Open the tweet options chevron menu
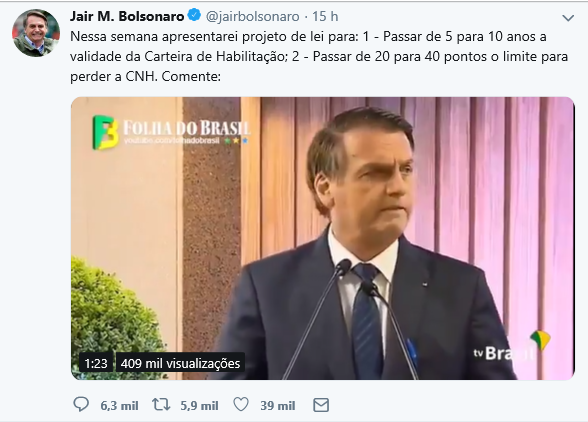The image size is (588, 422). coord(568,18)
